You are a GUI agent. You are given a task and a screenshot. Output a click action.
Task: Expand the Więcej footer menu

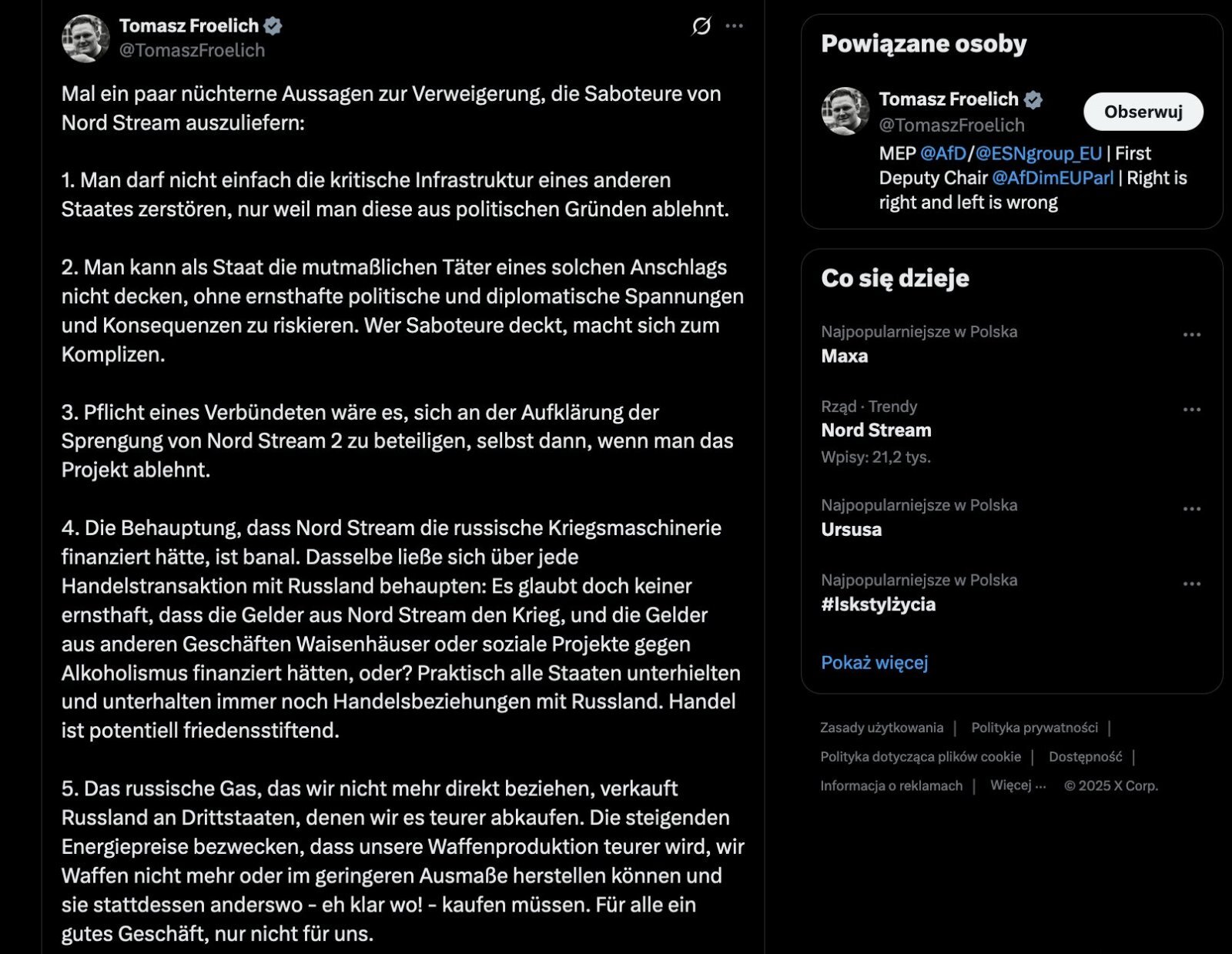click(x=1017, y=785)
